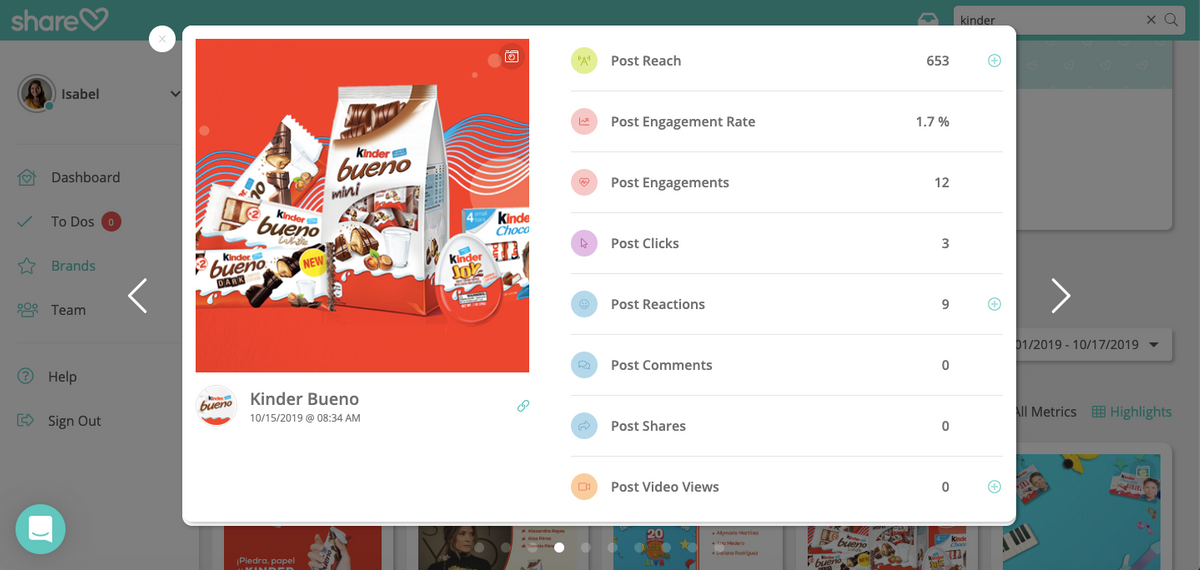The width and height of the screenshot is (1200, 570).
Task: Select the highlighted white carousel dot
Action: [x=559, y=547]
